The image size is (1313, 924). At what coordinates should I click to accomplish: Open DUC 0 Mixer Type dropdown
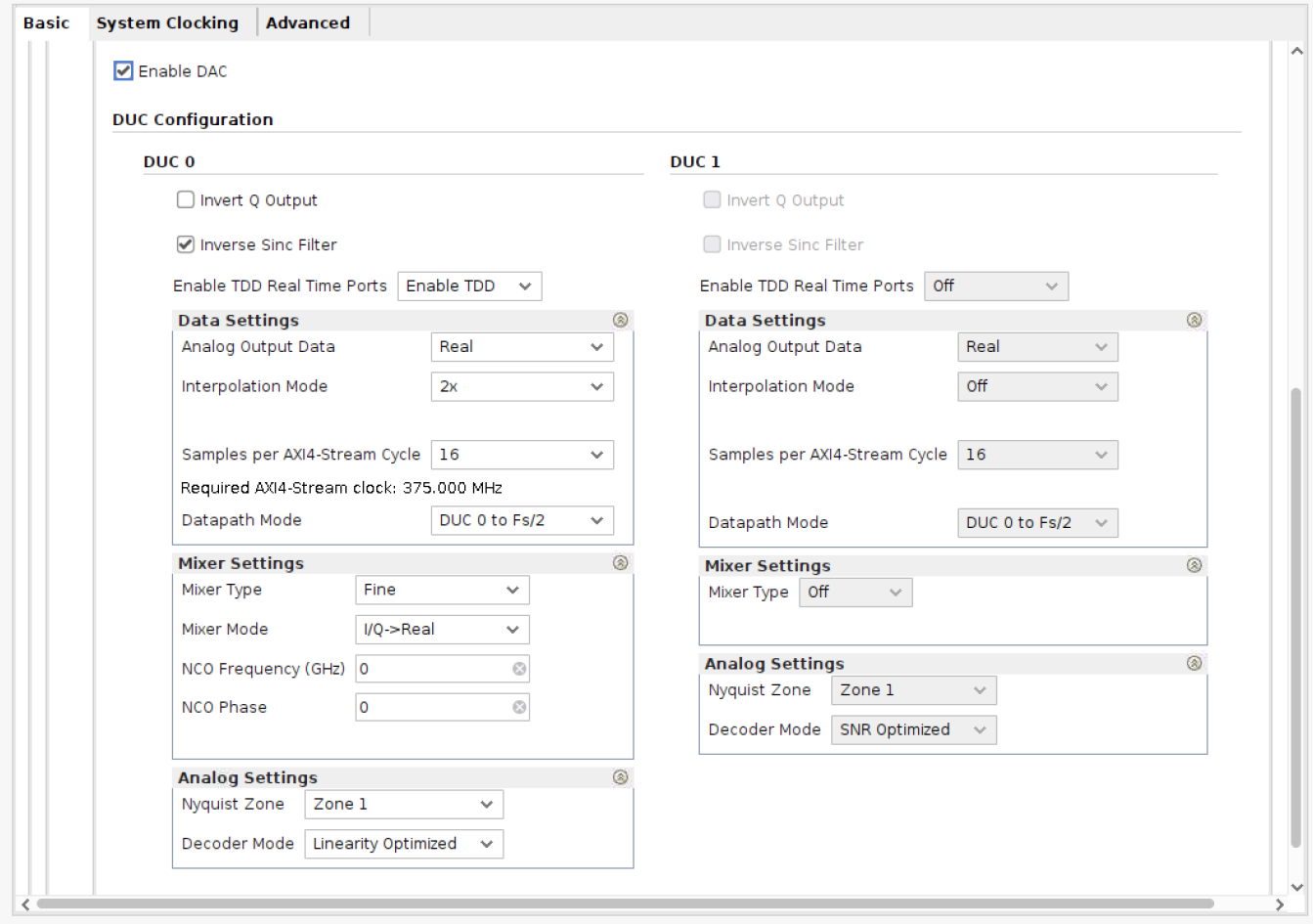442,590
